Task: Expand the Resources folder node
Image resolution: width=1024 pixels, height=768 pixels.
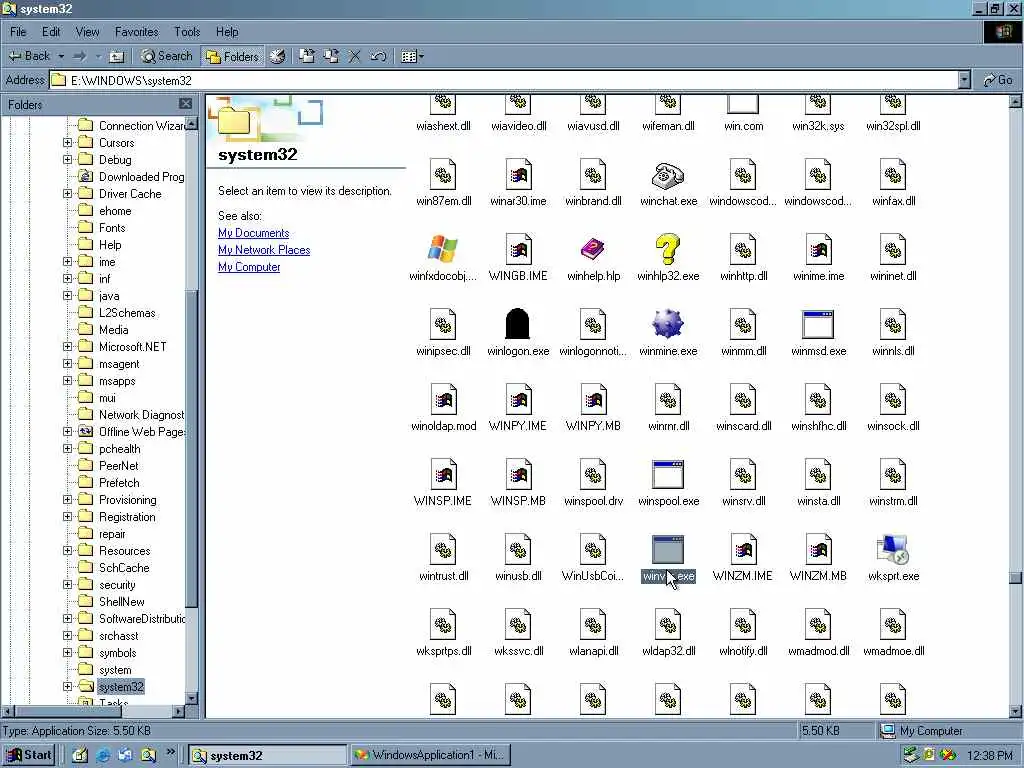Action: [x=67, y=551]
